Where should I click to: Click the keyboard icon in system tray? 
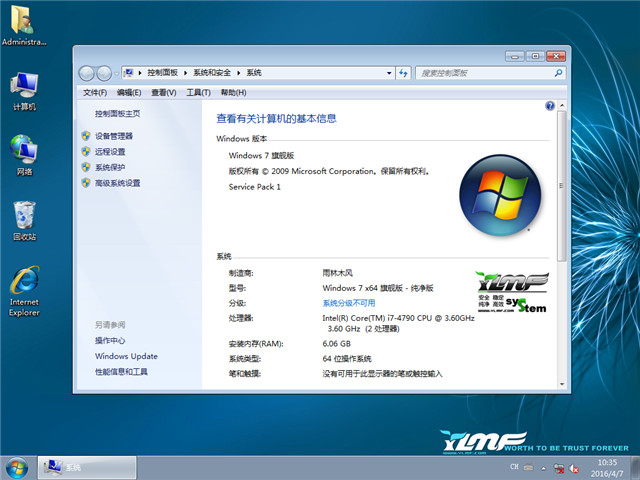(529, 467)
